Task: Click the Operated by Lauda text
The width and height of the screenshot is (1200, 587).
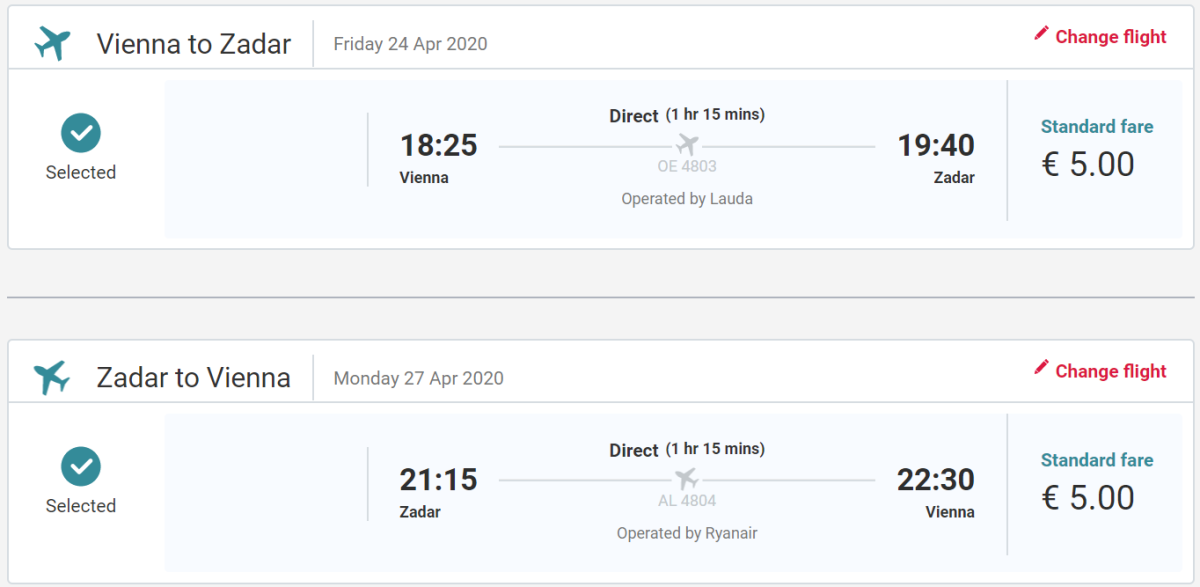Action: [687, 199]
